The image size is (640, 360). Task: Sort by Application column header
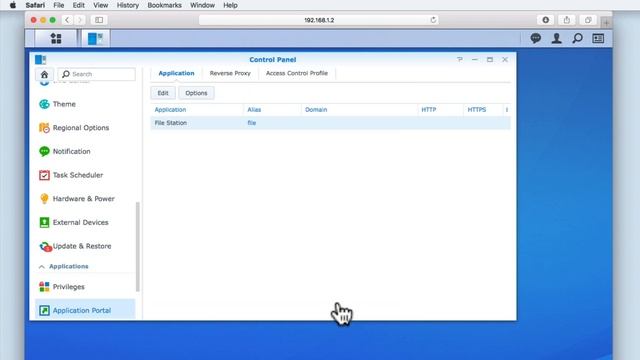click(x=197, y=110)
